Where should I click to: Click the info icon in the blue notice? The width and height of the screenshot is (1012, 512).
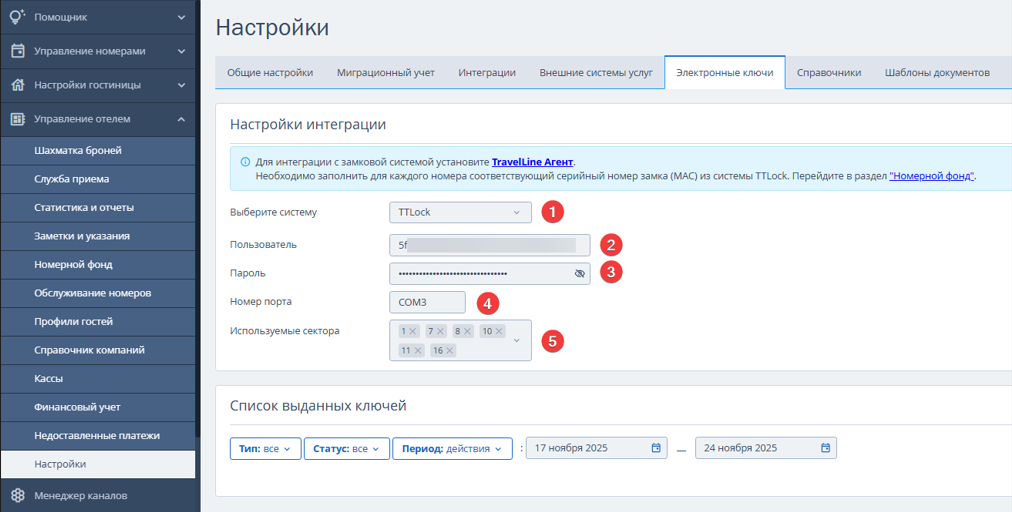click(245, 161)
